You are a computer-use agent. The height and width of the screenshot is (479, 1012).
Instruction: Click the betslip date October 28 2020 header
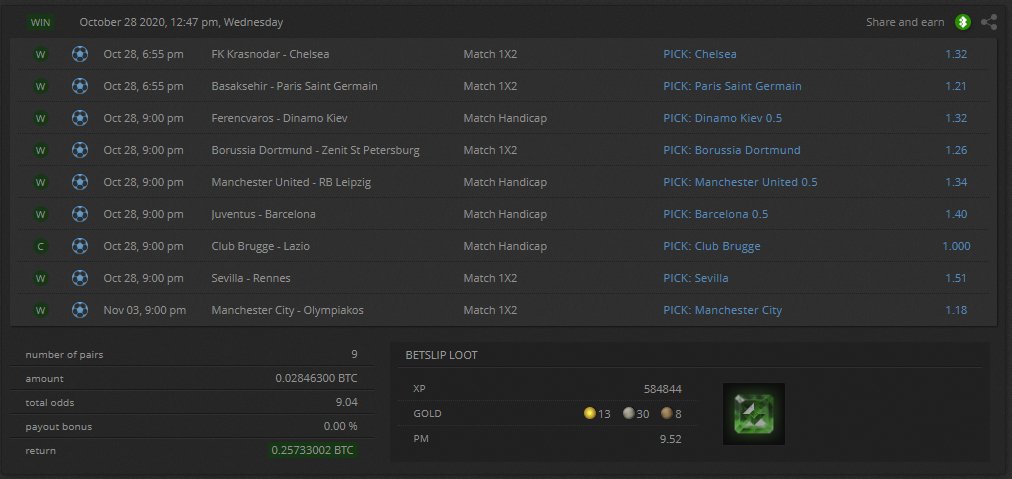pos(181,23)
